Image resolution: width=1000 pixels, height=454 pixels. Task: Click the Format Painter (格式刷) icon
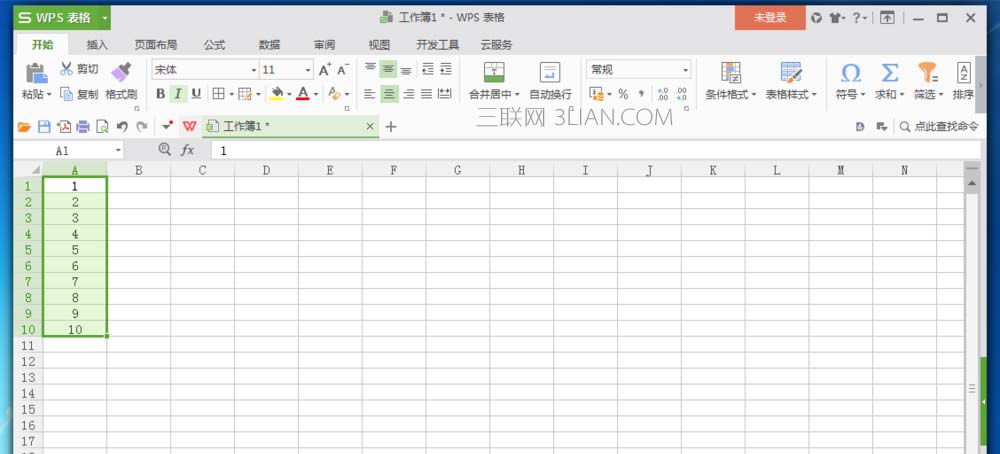tap(121, 72)
